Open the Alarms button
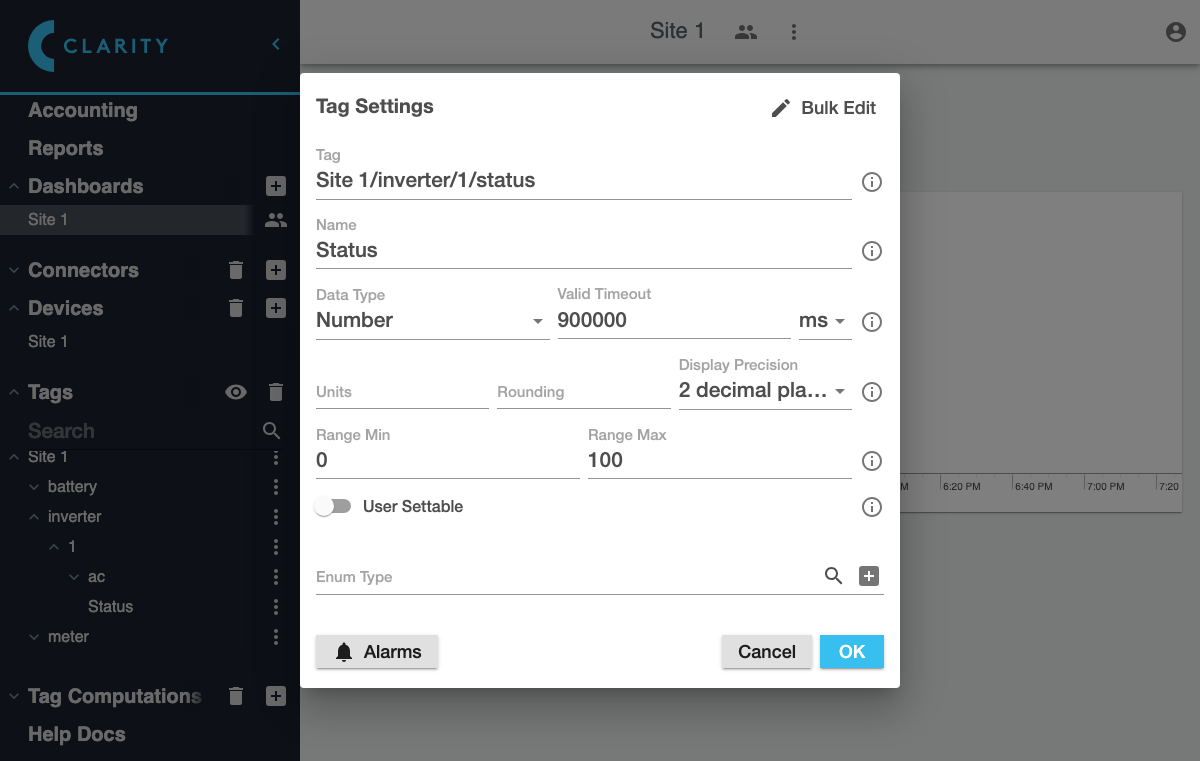The image size is (1200, 761). pos(377,652)
